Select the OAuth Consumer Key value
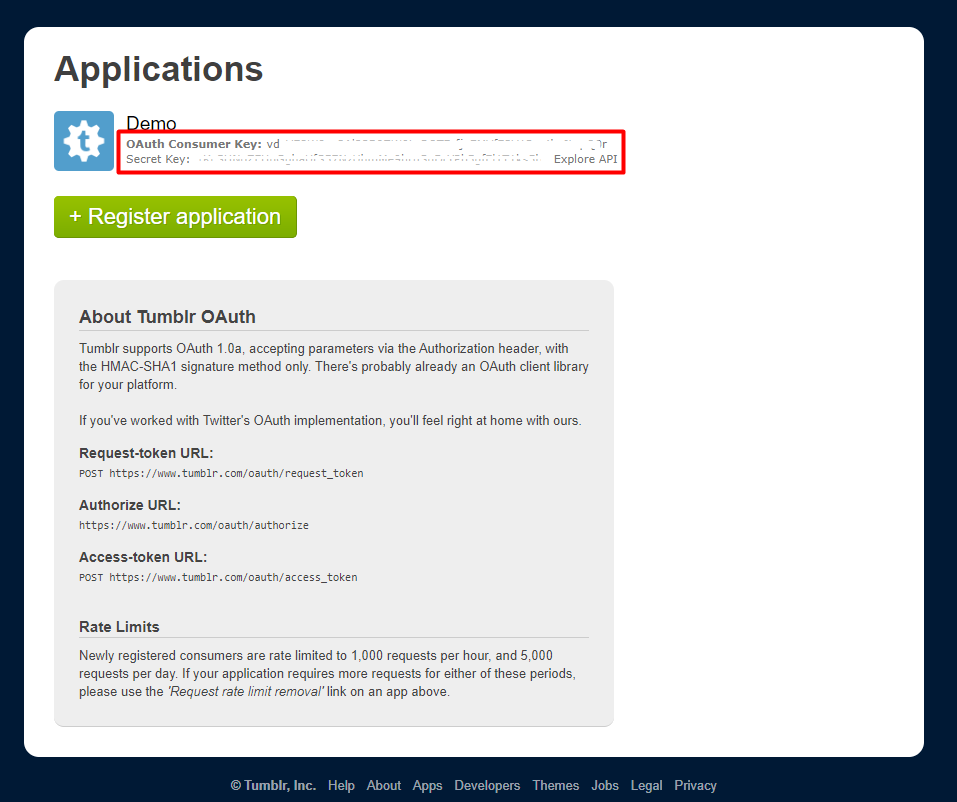The height and width of the screenshot is (802, 957). point(420,143)
